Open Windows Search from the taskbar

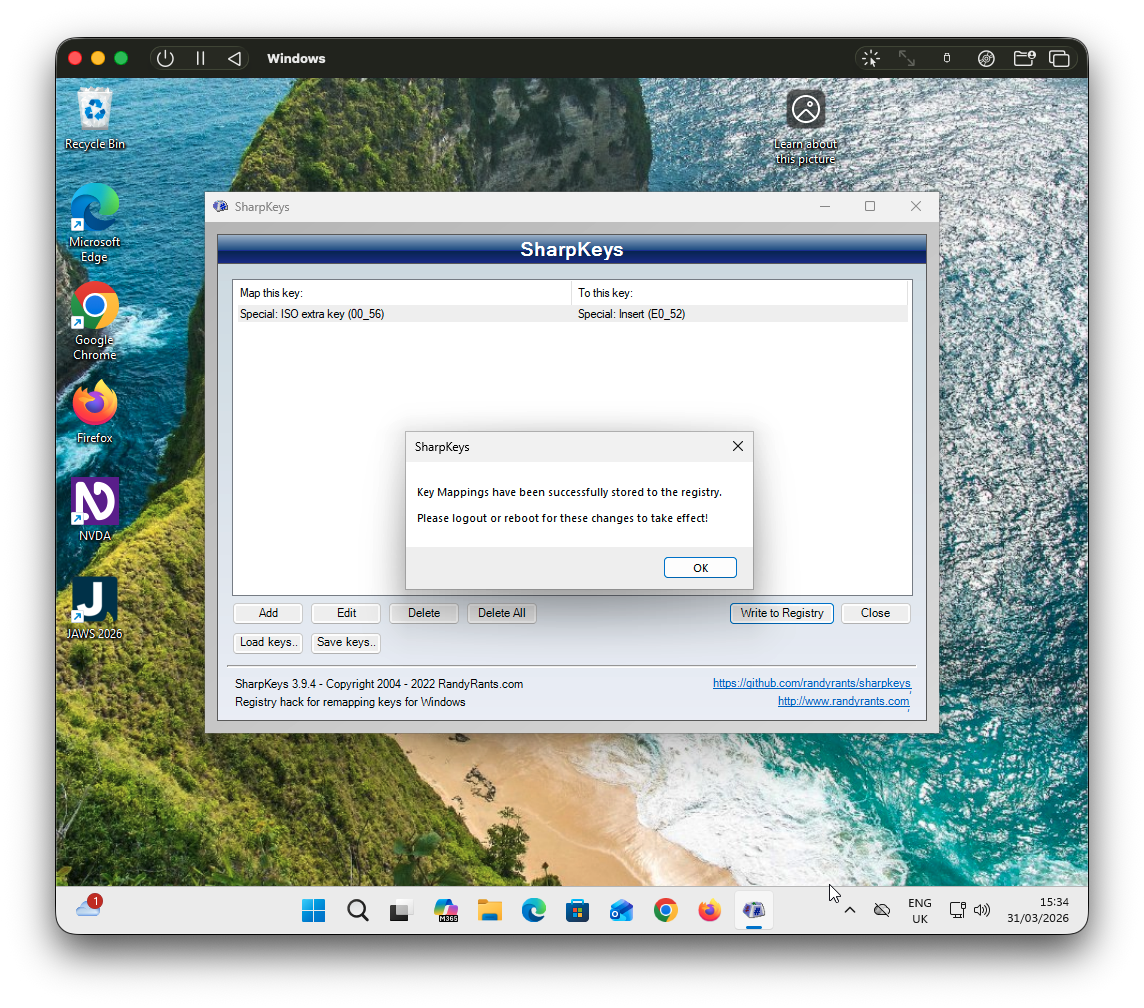(357, 910)
